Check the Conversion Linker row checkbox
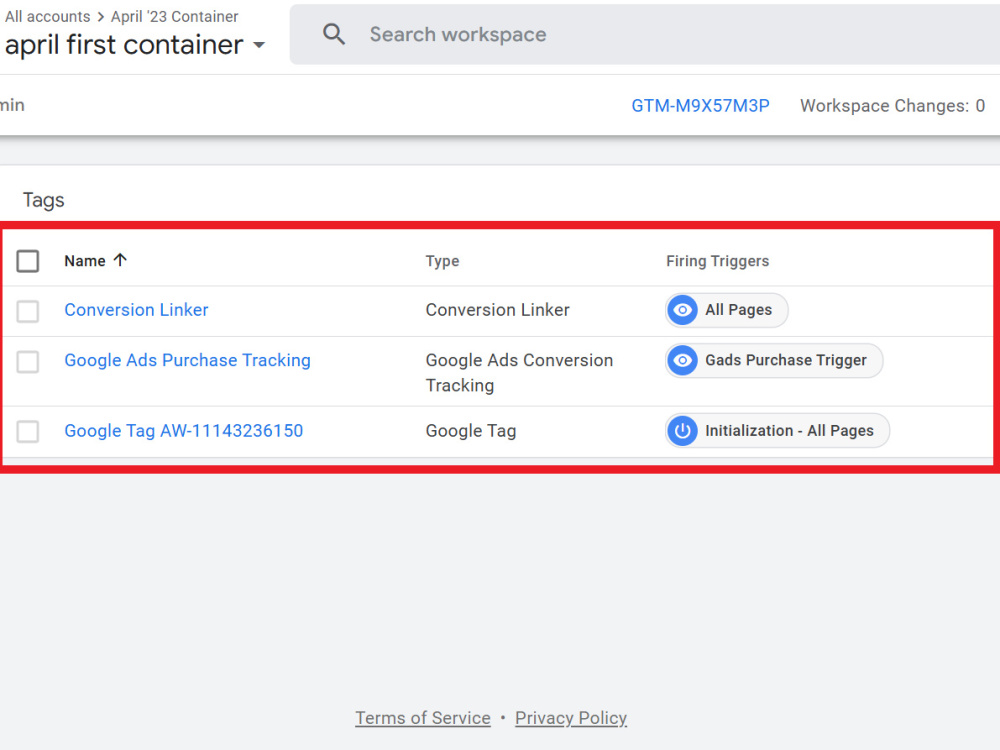The image size is (1000, 750). click(x=28, y=311)
